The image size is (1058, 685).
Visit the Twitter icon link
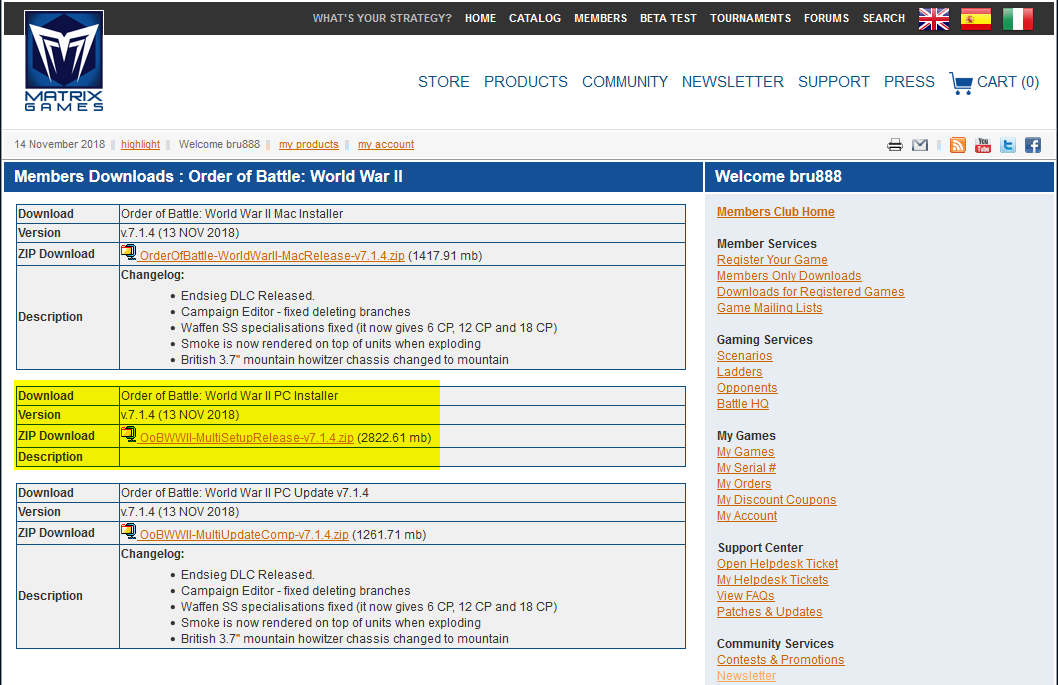(1008, 145)
